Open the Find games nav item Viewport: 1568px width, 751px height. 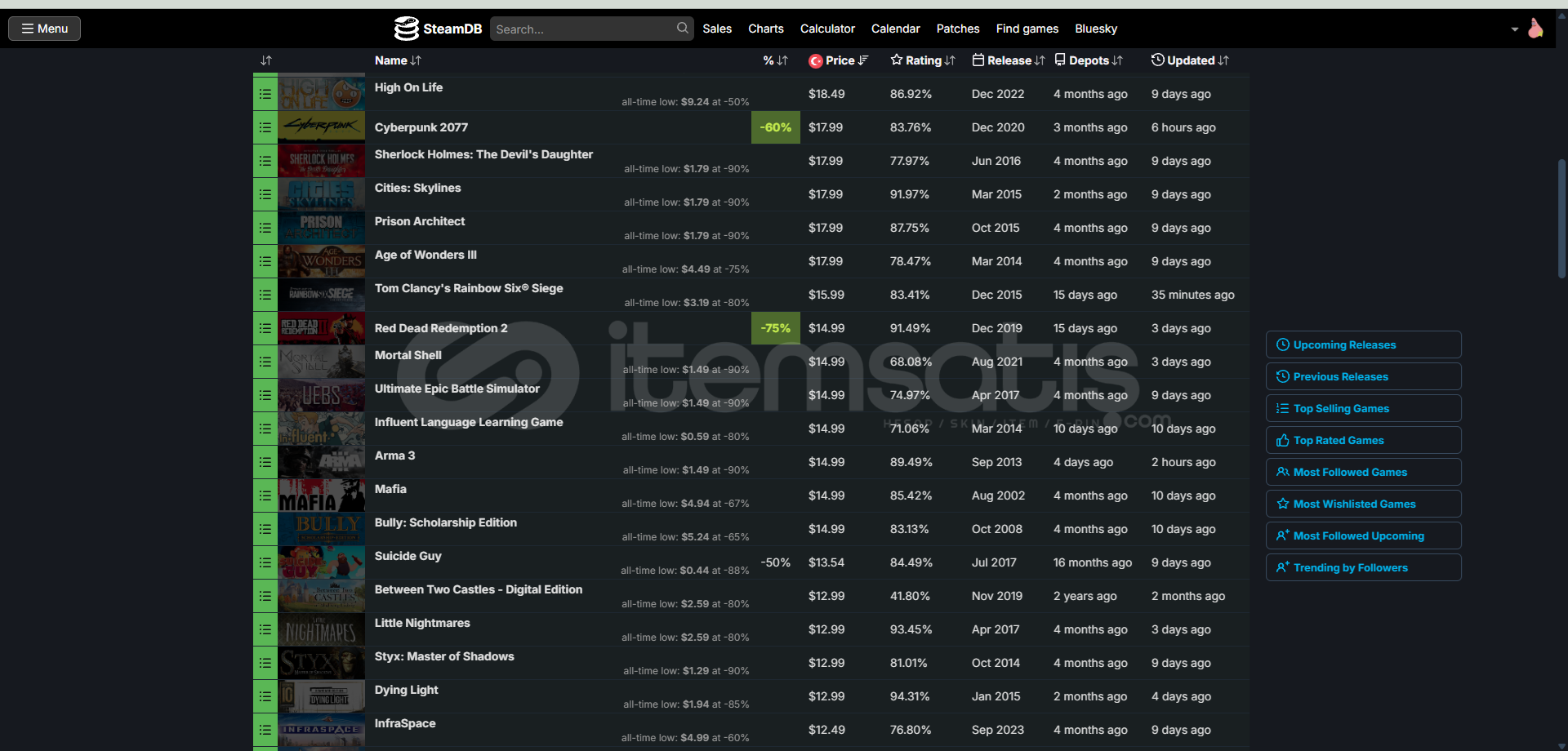coord(1027,29)
